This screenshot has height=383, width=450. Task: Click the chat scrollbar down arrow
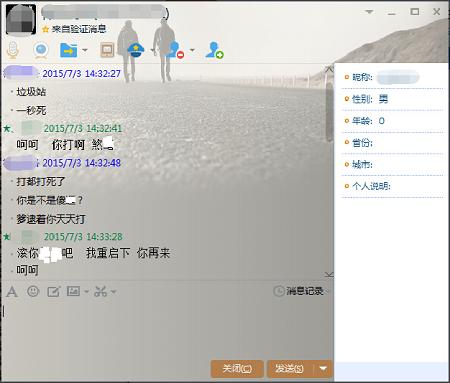(329, 275)
